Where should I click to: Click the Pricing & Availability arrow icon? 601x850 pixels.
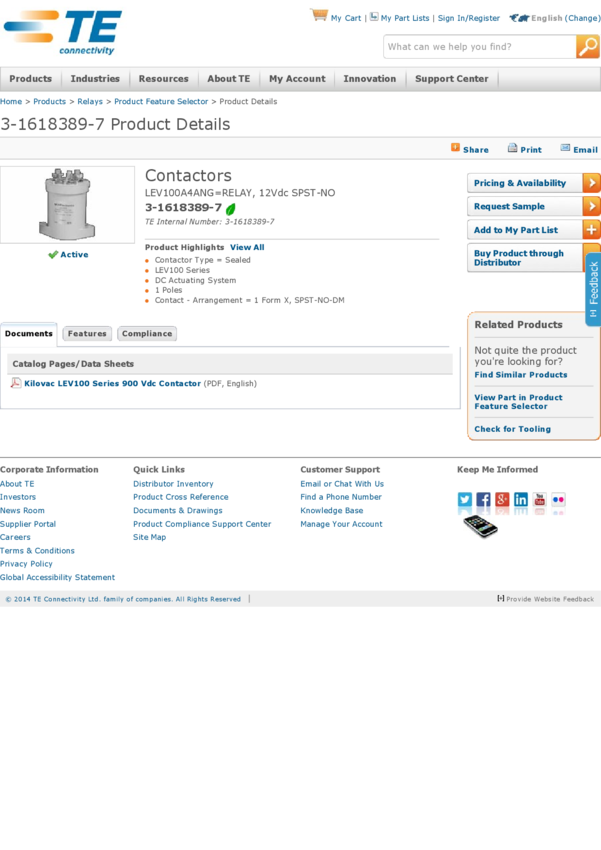coord(591,183)
